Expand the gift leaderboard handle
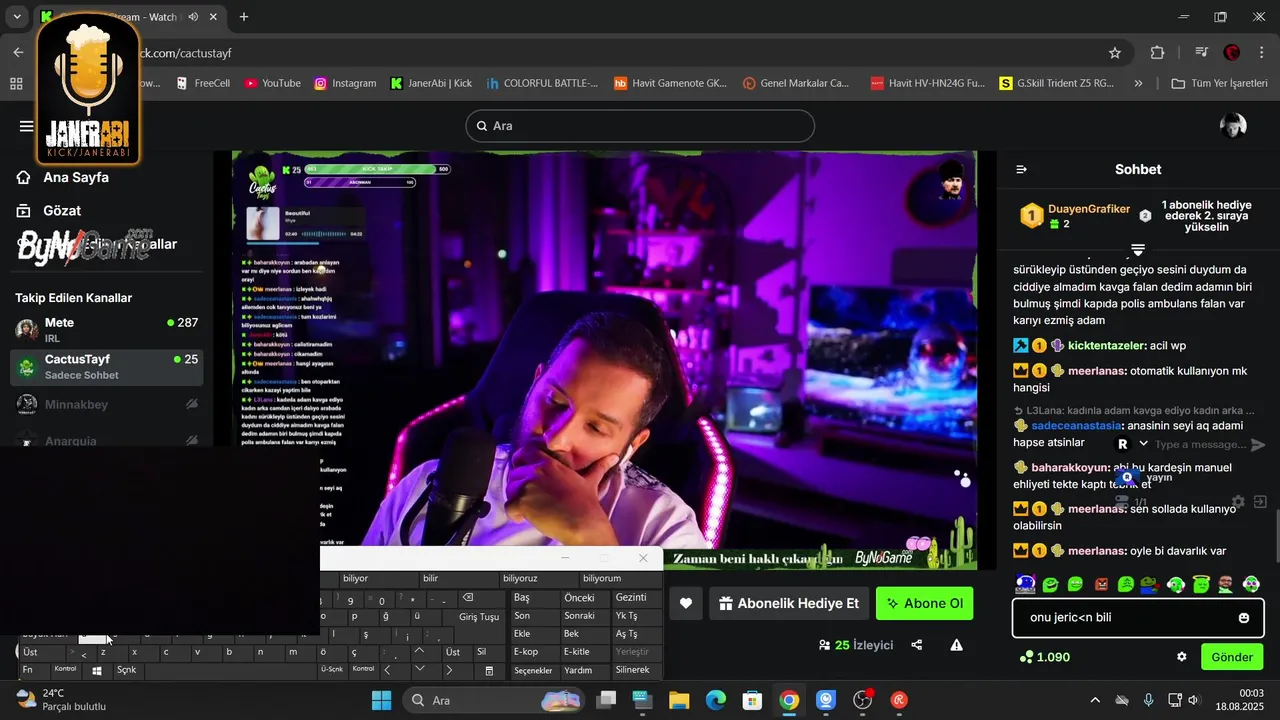Screen dimensions: 1280x720 click(x=1138, y=249)
